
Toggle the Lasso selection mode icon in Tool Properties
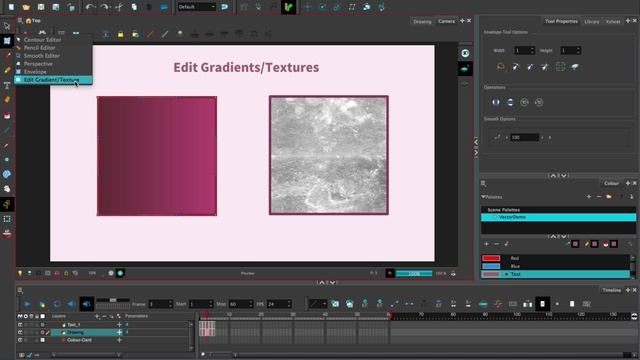click(x=501, y=67)
